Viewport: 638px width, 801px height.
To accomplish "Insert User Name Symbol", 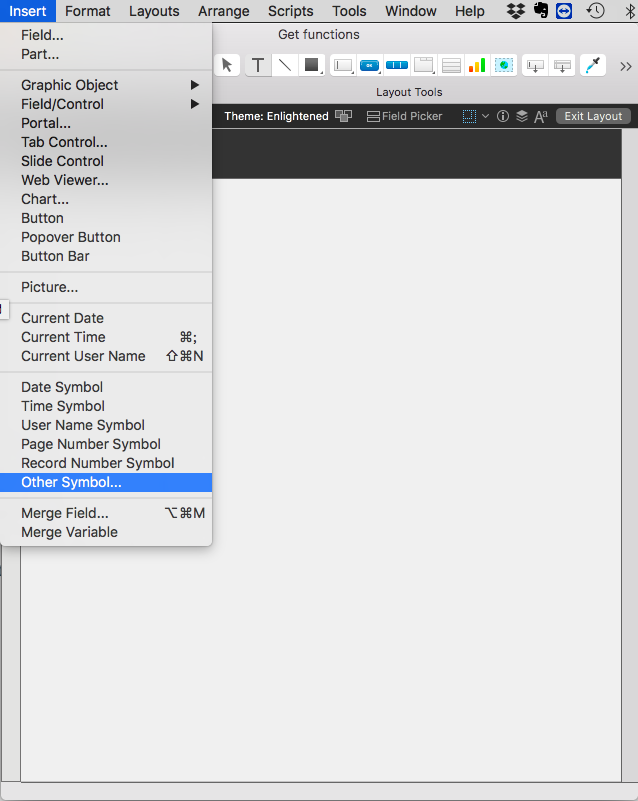I will click(106, 425).
